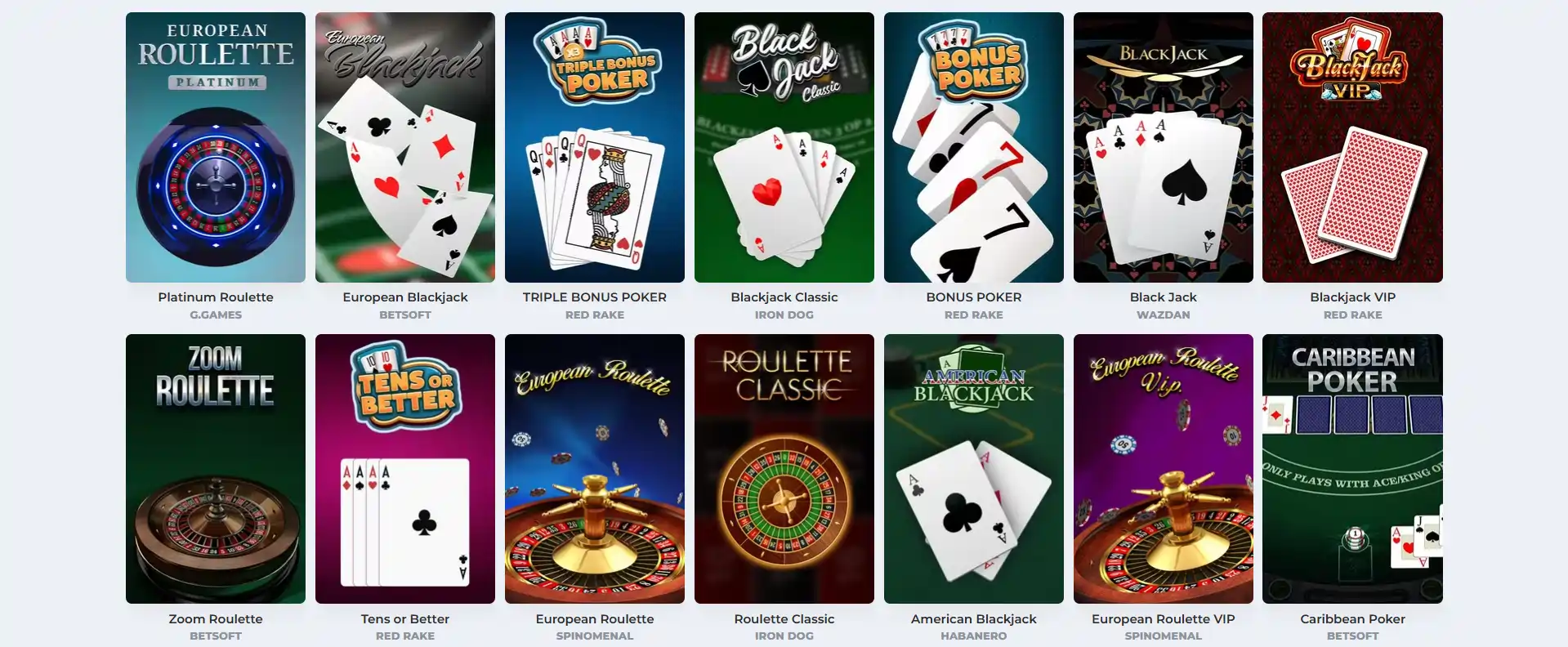Open the Platinum Roulette game thumbnail

point(216,147)
